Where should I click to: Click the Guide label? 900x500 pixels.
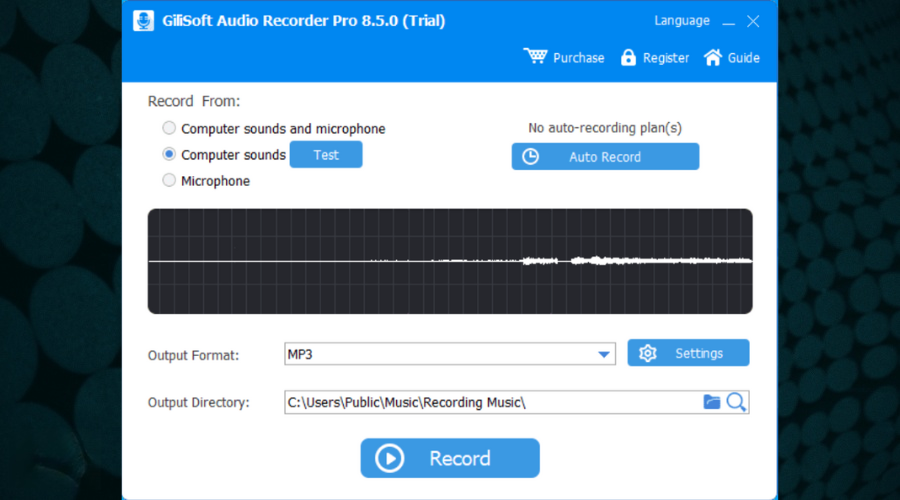[743, 58]
